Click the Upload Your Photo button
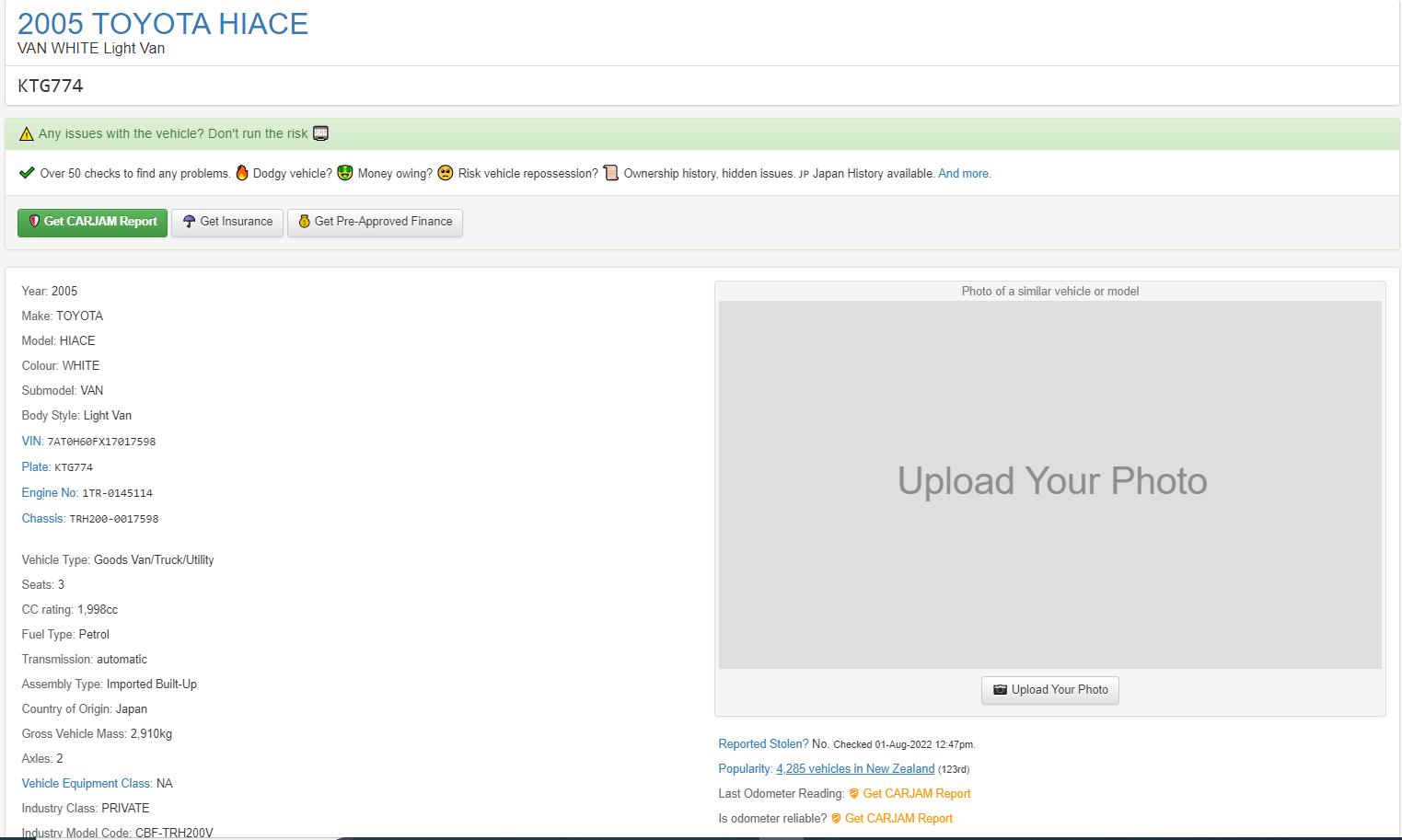Image resolution: width=1402 pixels, height=840 pixels. [1050, 690]
